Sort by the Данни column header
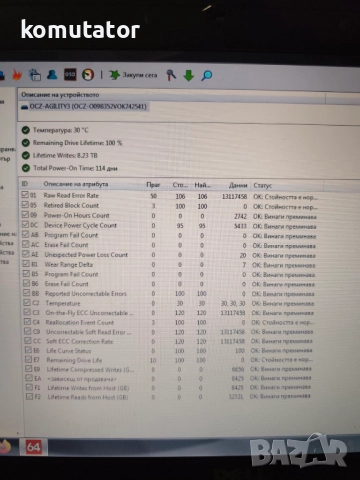 pos(238,185)
